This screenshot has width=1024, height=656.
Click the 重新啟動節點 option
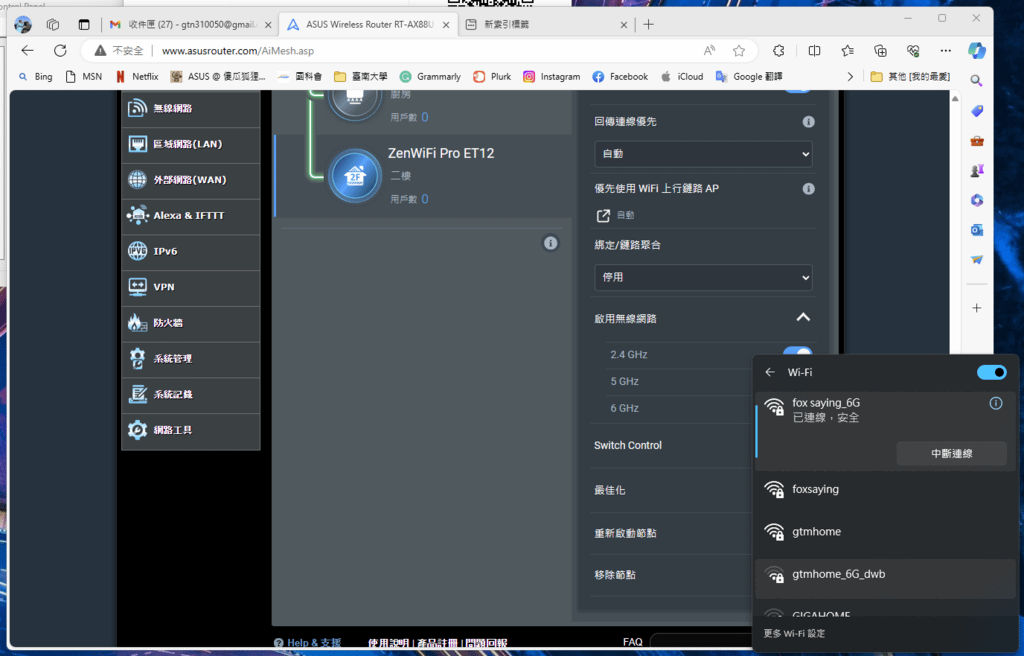click(x=625, y=533)
